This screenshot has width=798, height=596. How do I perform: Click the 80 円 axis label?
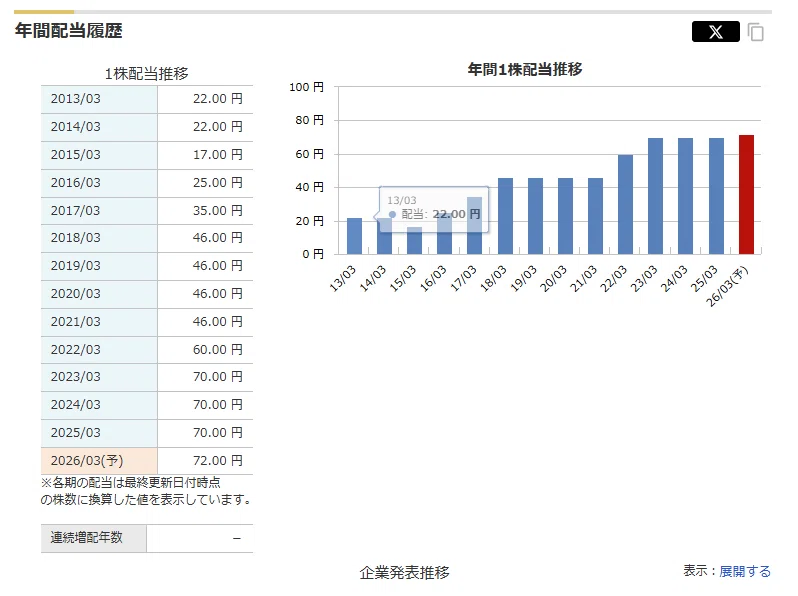(309, 120)
